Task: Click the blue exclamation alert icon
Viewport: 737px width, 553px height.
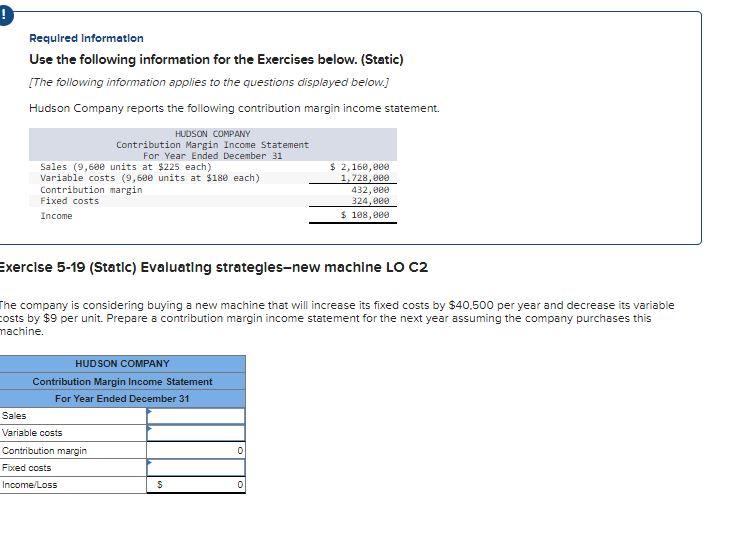Action: (x=5, y=16)
